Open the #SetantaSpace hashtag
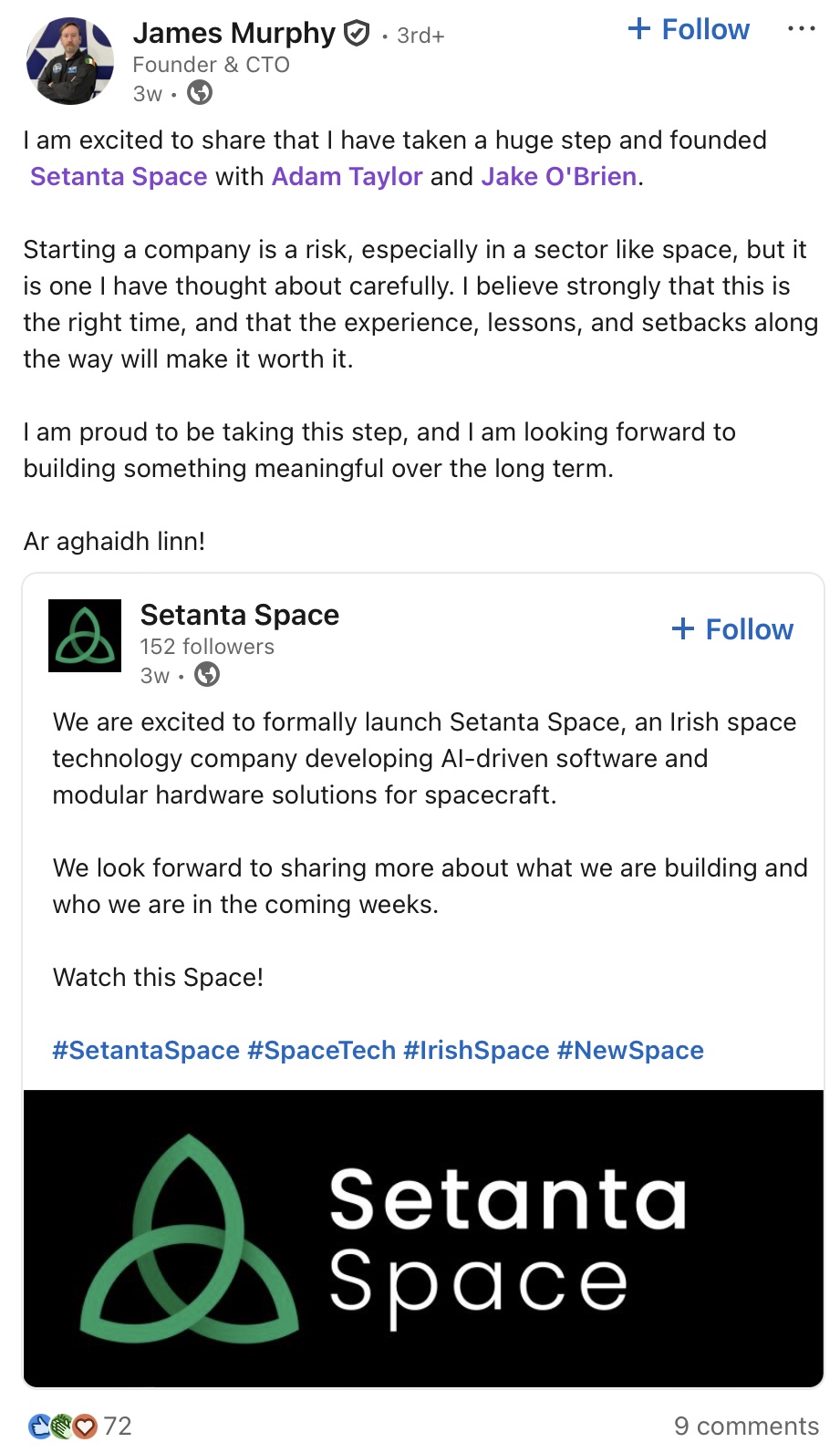The image size is (840, 1453). (146, 1050)
